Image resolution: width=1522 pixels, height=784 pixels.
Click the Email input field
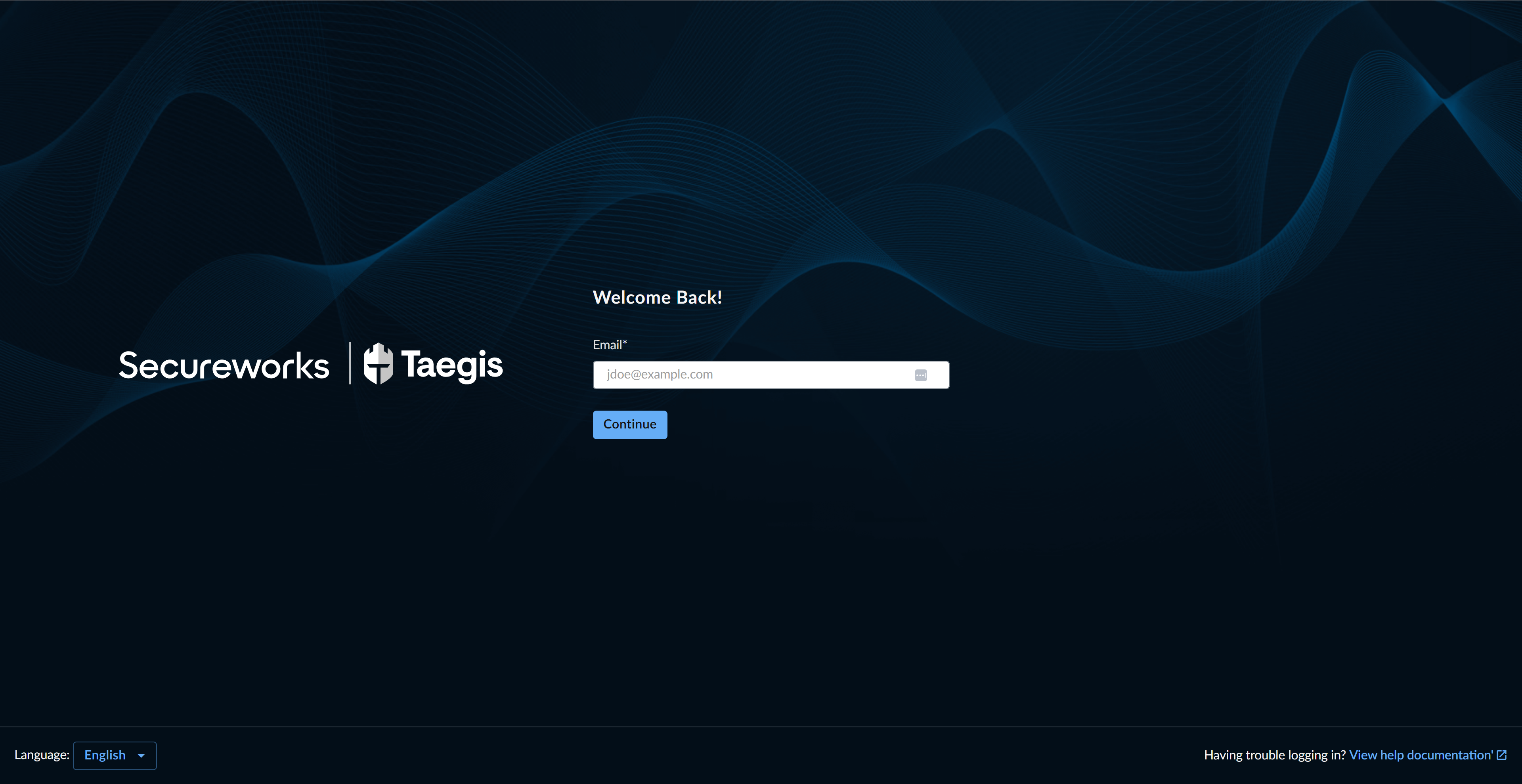[771, 375]
